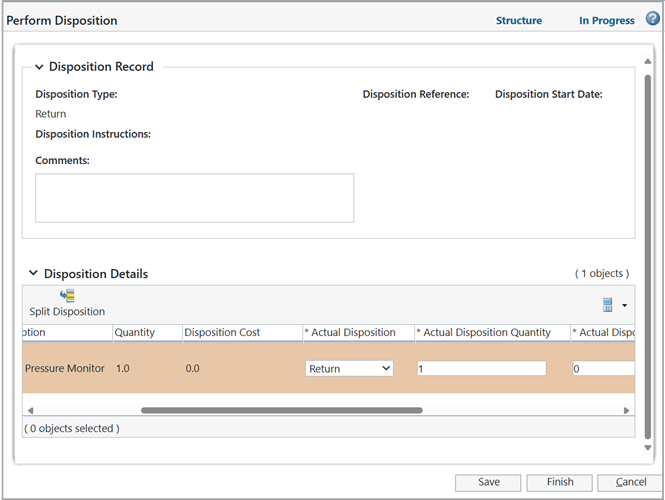The width and height of the screenshot is (665, 500).
Task: Open the Structure link
Action: pos(519,20)
